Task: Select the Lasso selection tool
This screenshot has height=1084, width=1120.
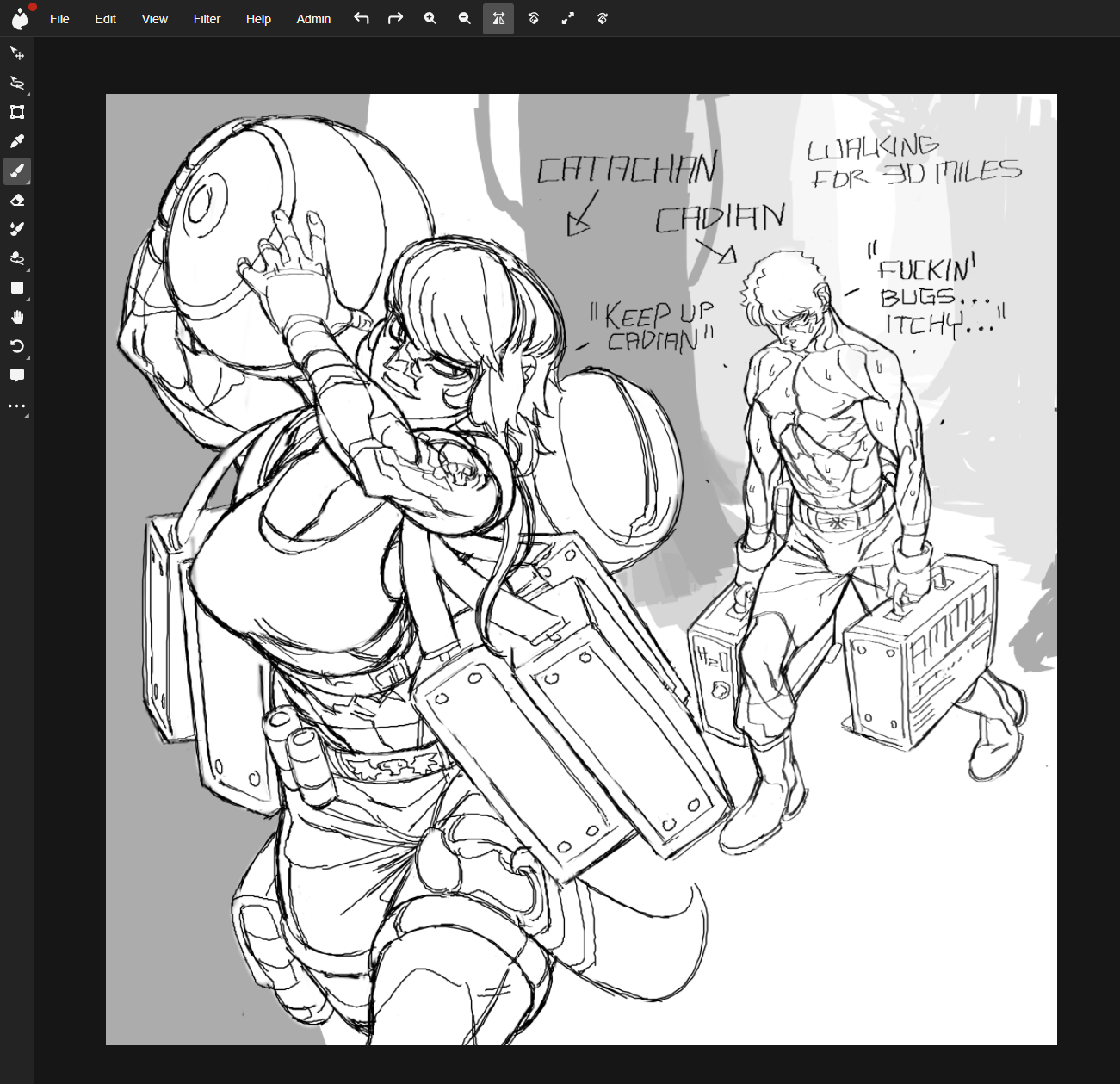Action: [17, 83]
